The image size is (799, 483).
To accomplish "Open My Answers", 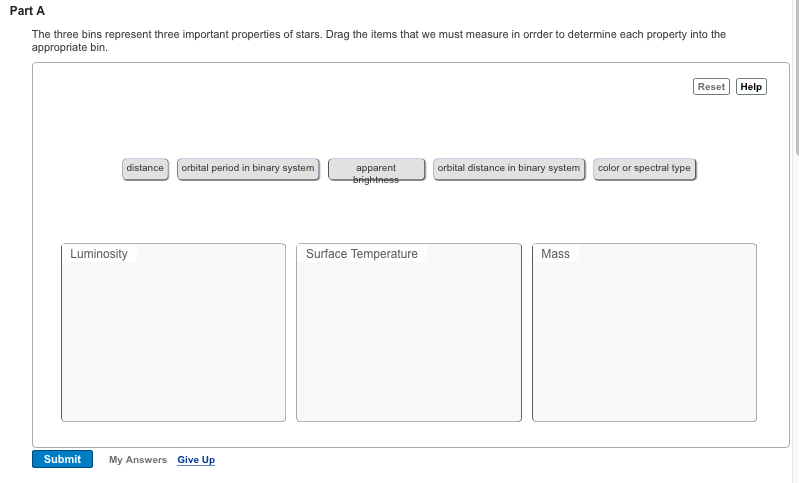I will click(x=137, y=460).
